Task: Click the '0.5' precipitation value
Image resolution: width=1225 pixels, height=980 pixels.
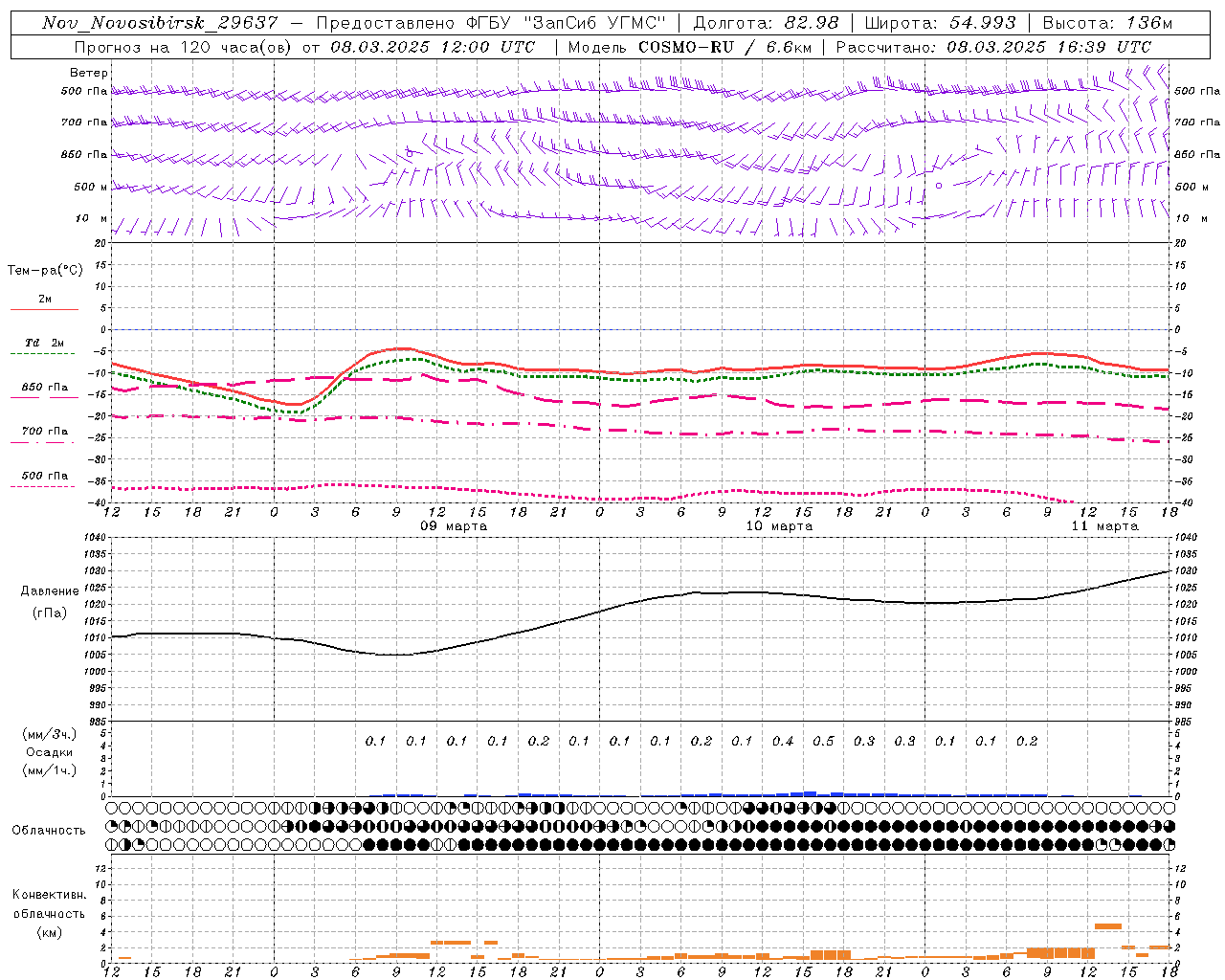Action: (823, 742)
